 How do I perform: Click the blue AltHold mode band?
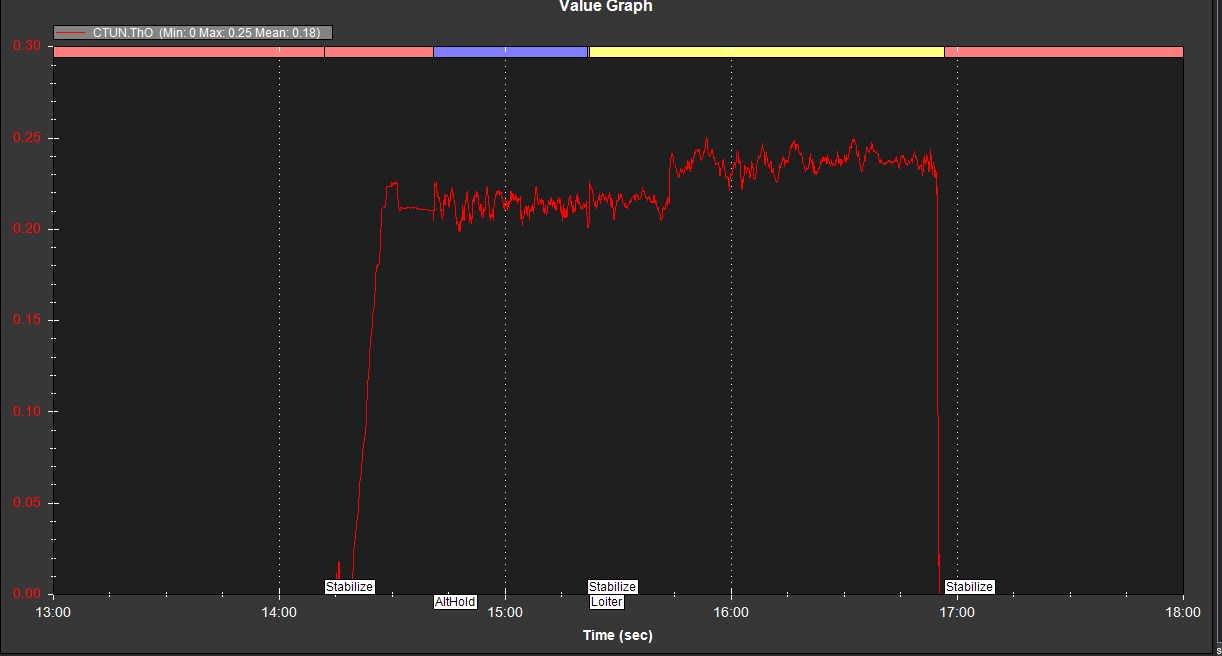tap(509, 51)
